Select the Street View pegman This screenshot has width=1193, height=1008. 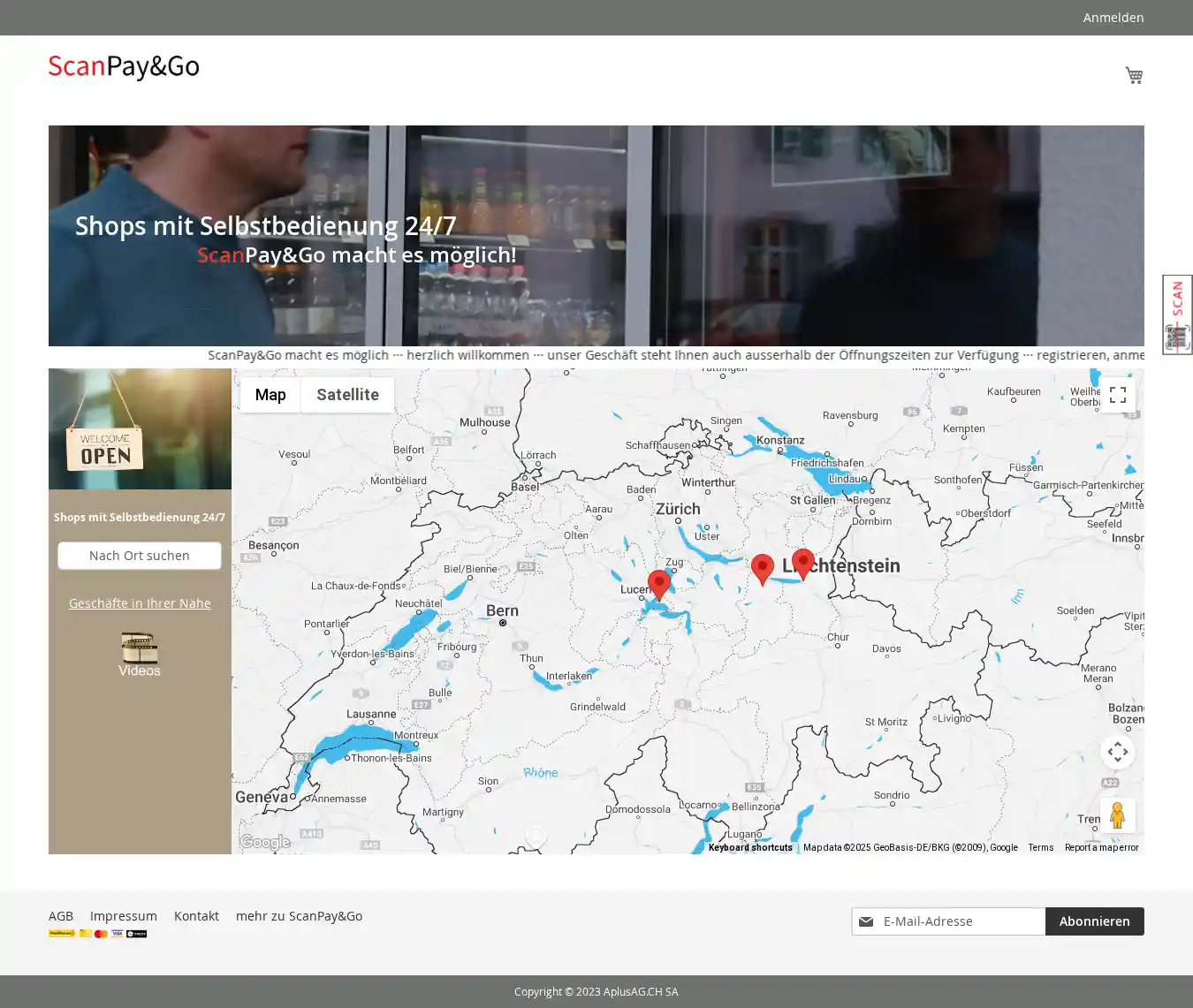[x=1117, y=815]
